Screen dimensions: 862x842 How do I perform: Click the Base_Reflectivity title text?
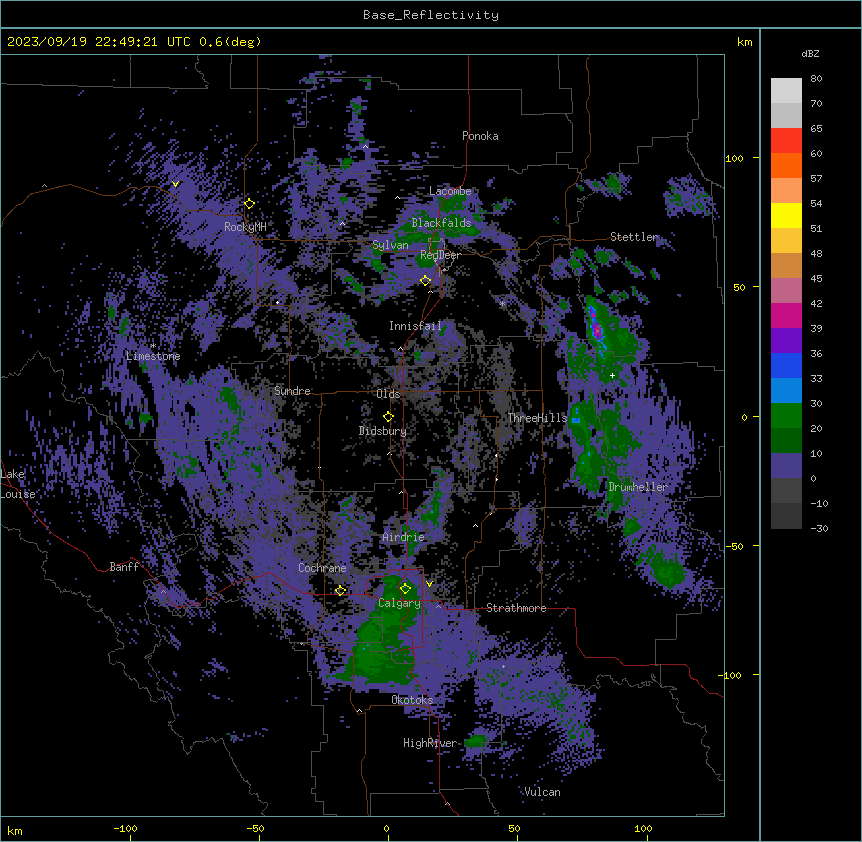[430, 15]
